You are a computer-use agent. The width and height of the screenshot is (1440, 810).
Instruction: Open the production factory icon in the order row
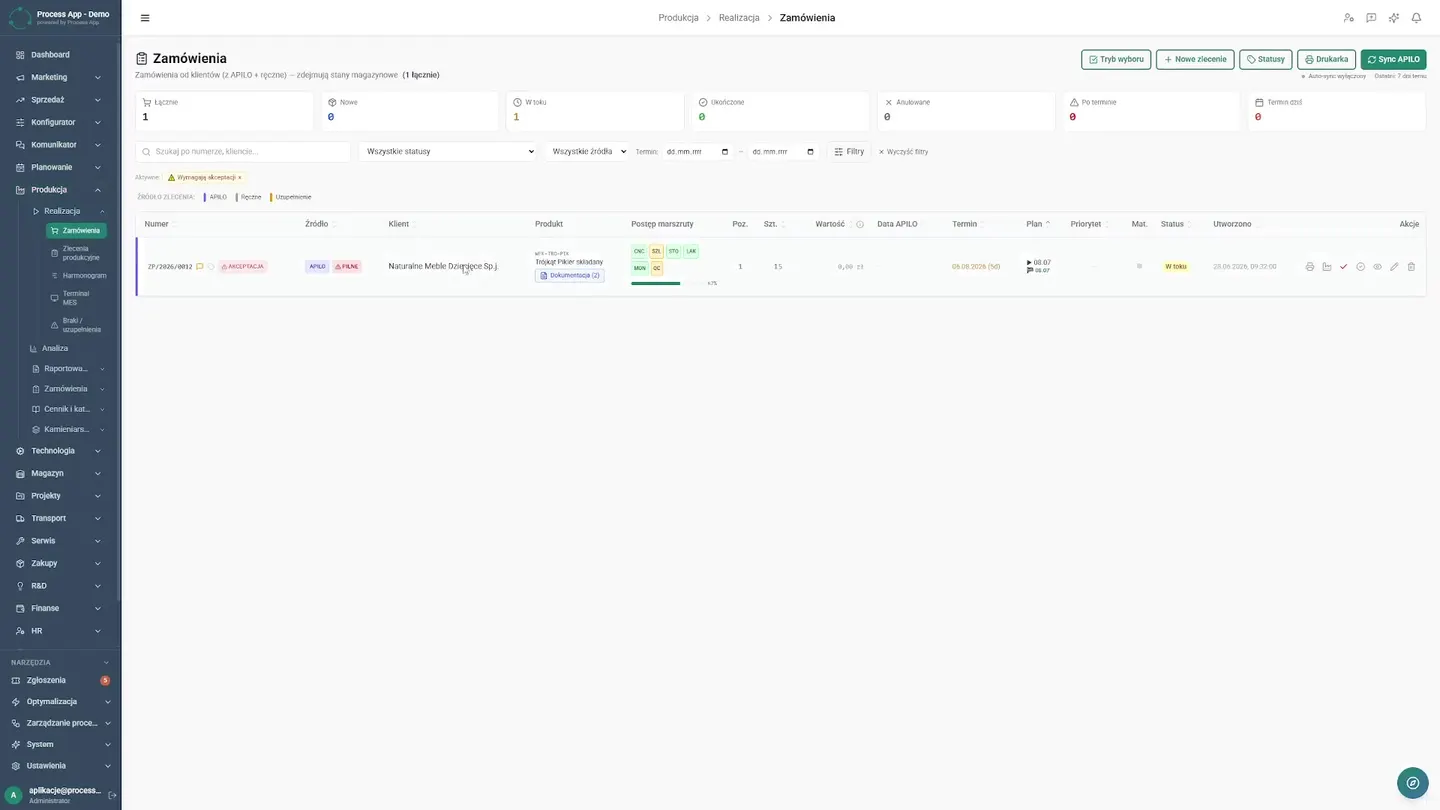pos(1327,267)
